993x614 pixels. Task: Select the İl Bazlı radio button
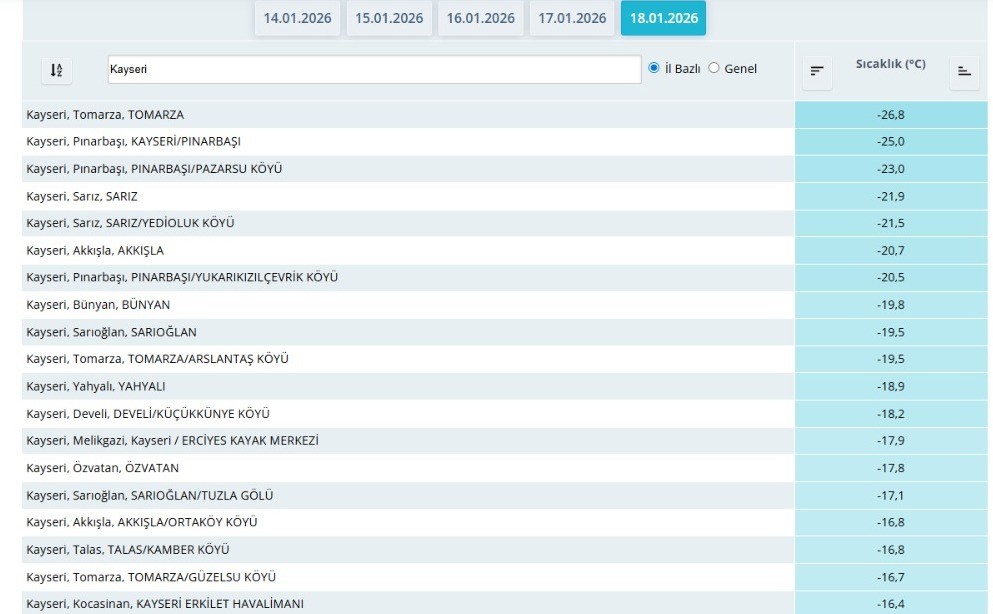pyautogui.click(x=654, y=68)
